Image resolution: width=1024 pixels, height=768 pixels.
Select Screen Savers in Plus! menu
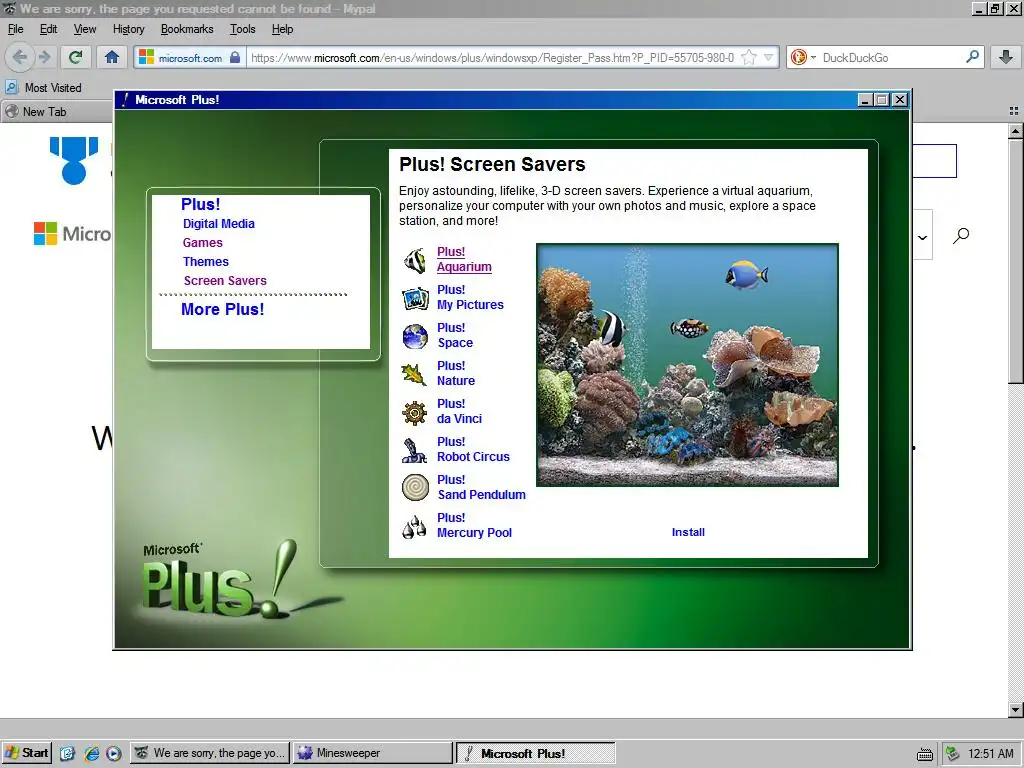pos(225,280)
